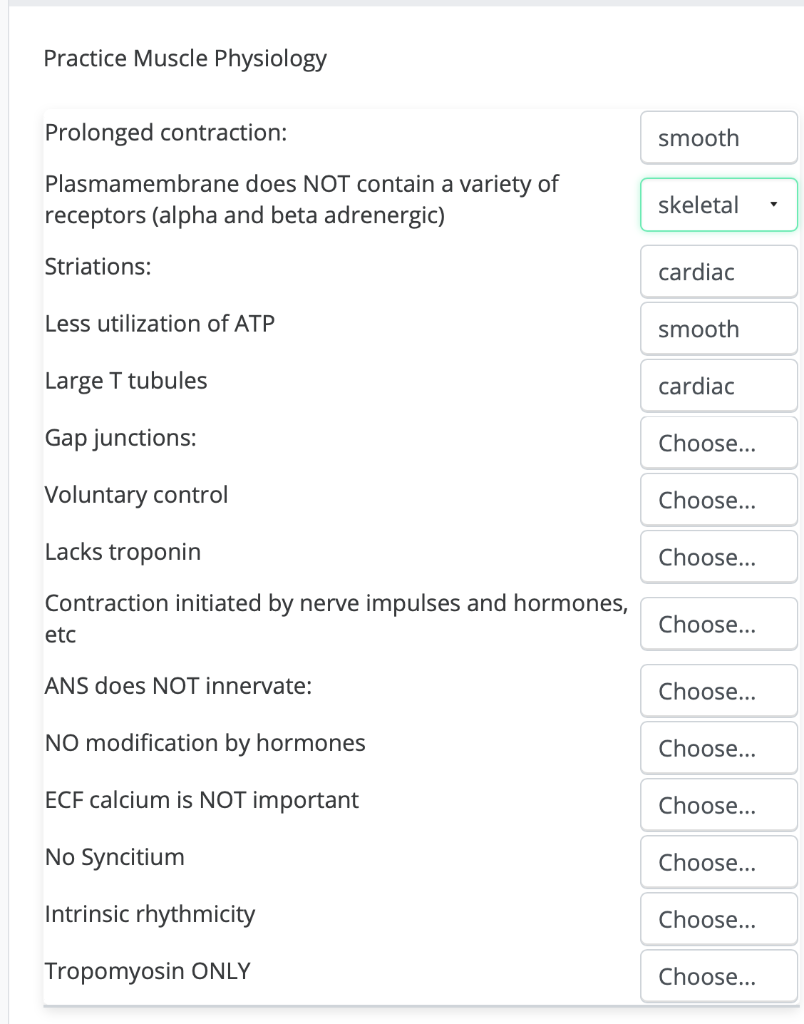Open the dropdown for 'Less utilization of ATP'
This screenshot has height=1024, width=804.
[x=718, y=328]
